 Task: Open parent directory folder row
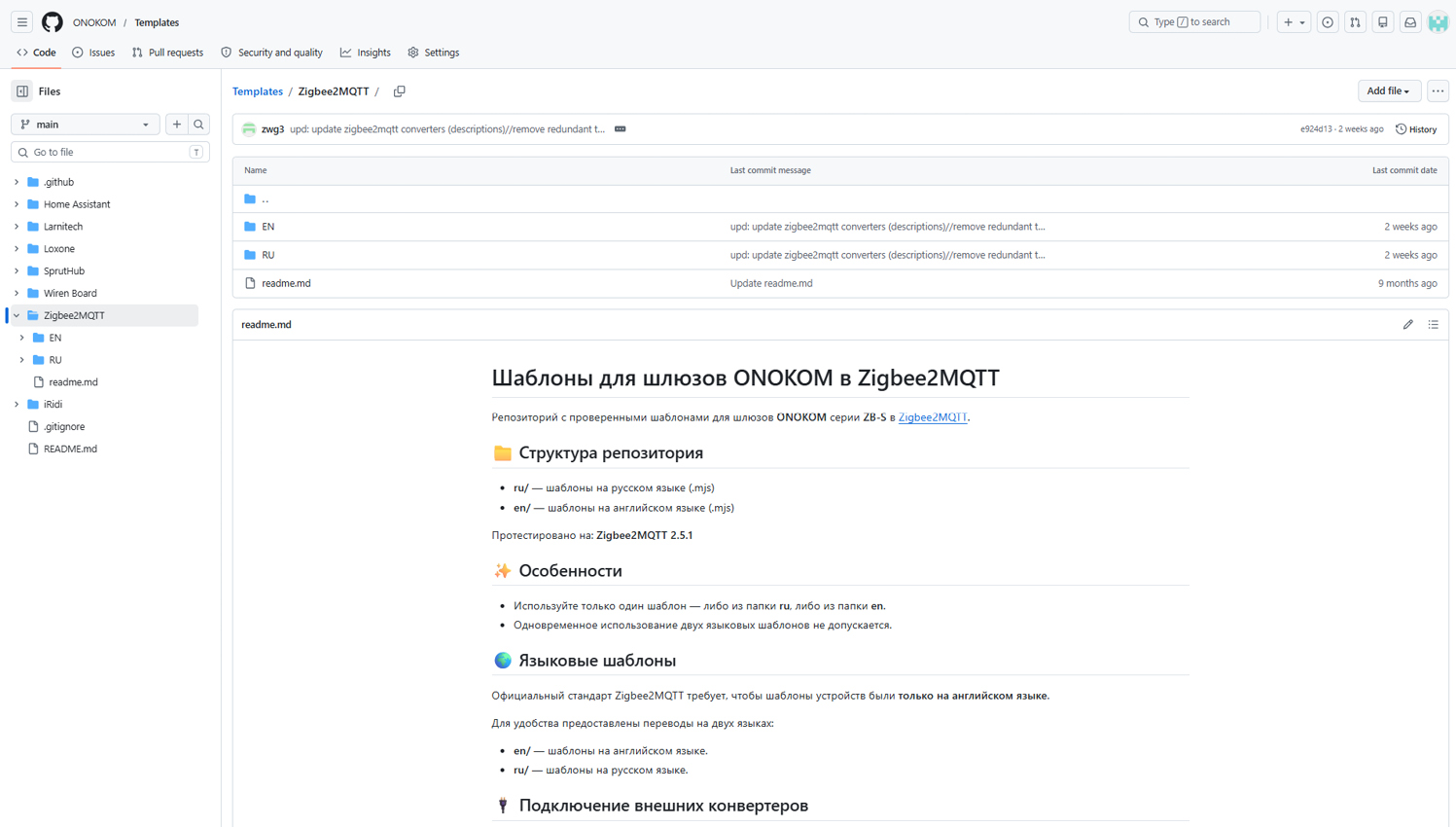click(x=840, y=198)
